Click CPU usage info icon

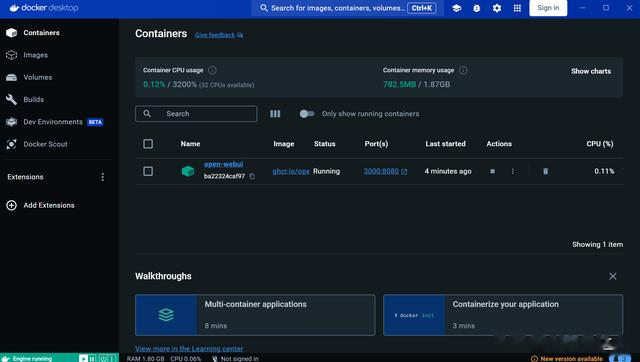click(x=212, y=70)
